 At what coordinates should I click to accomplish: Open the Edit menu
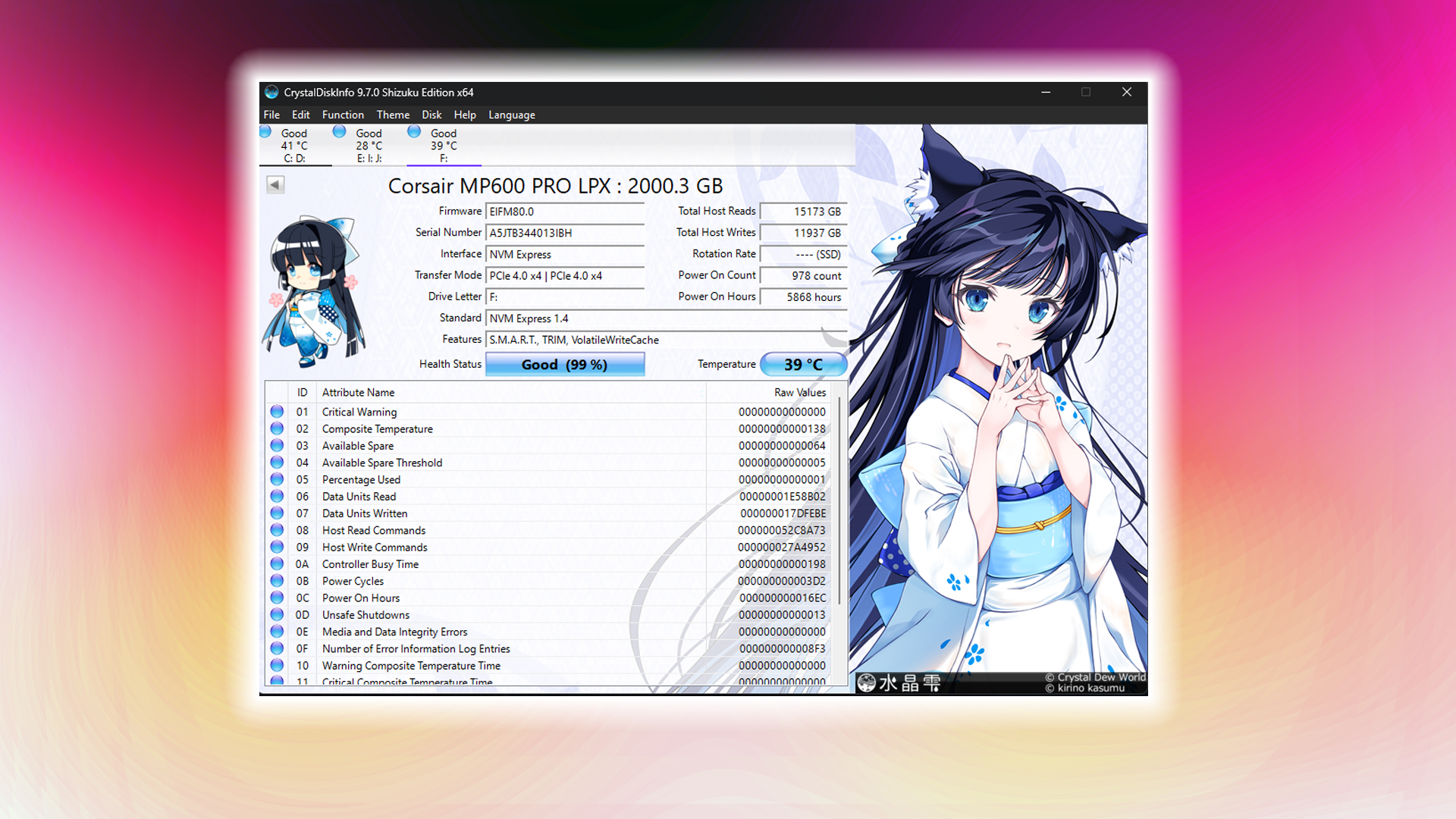tap(301, 115)
